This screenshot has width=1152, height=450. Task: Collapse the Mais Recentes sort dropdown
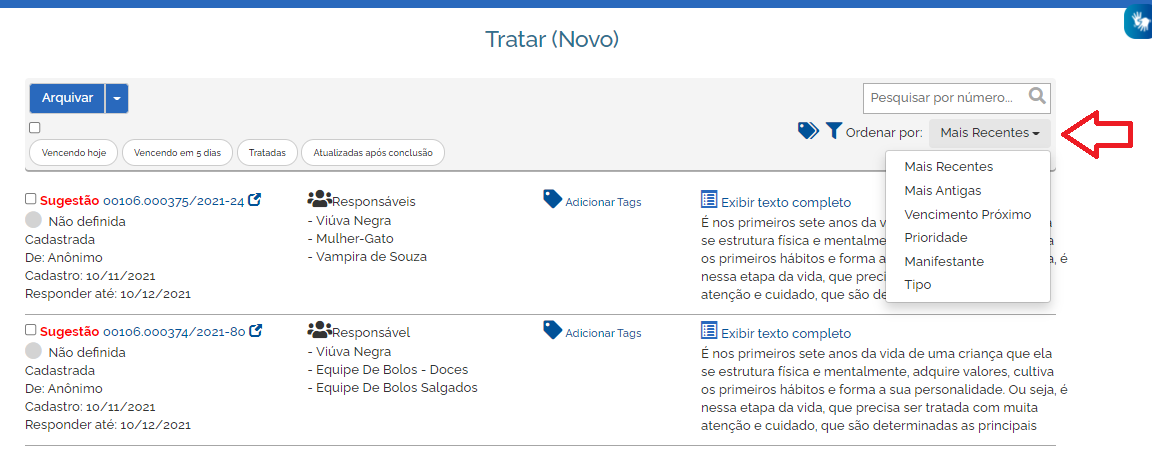tap(990, 133)
